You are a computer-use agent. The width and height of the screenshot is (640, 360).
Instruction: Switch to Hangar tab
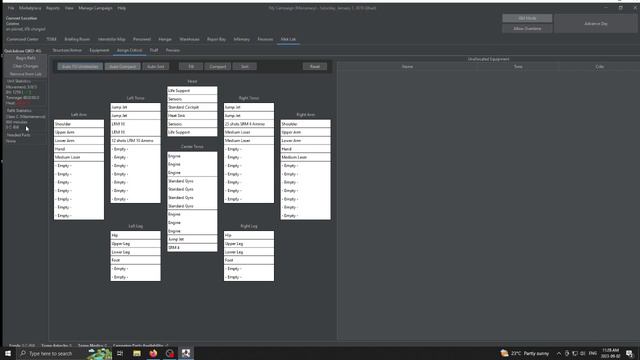coord(165,39)
